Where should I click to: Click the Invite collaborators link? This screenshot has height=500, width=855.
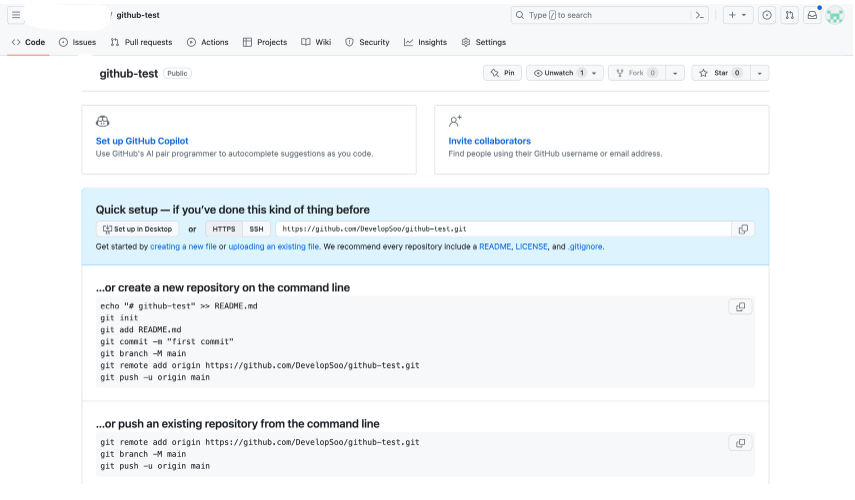(x=489, y=141)
